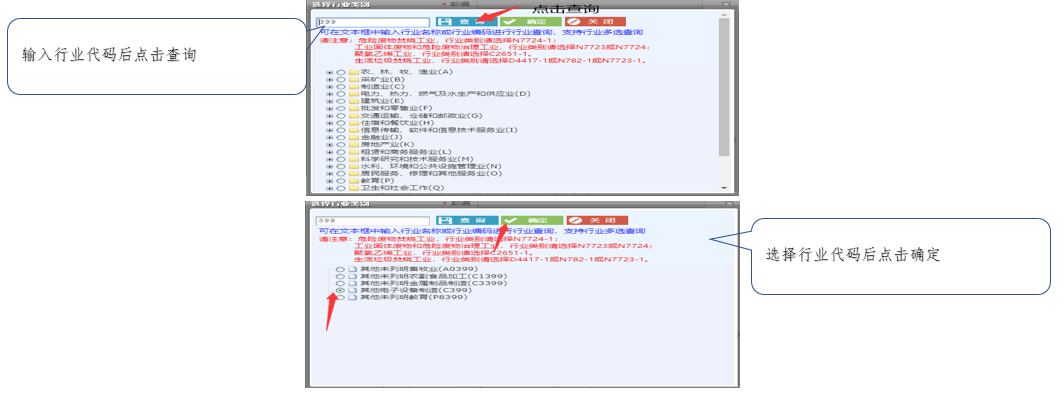Select the radio button for 其他未列明农副食品加工(C1399)
The width and height of the screenshot is (1064, 400).
click(x=341, y=276)
